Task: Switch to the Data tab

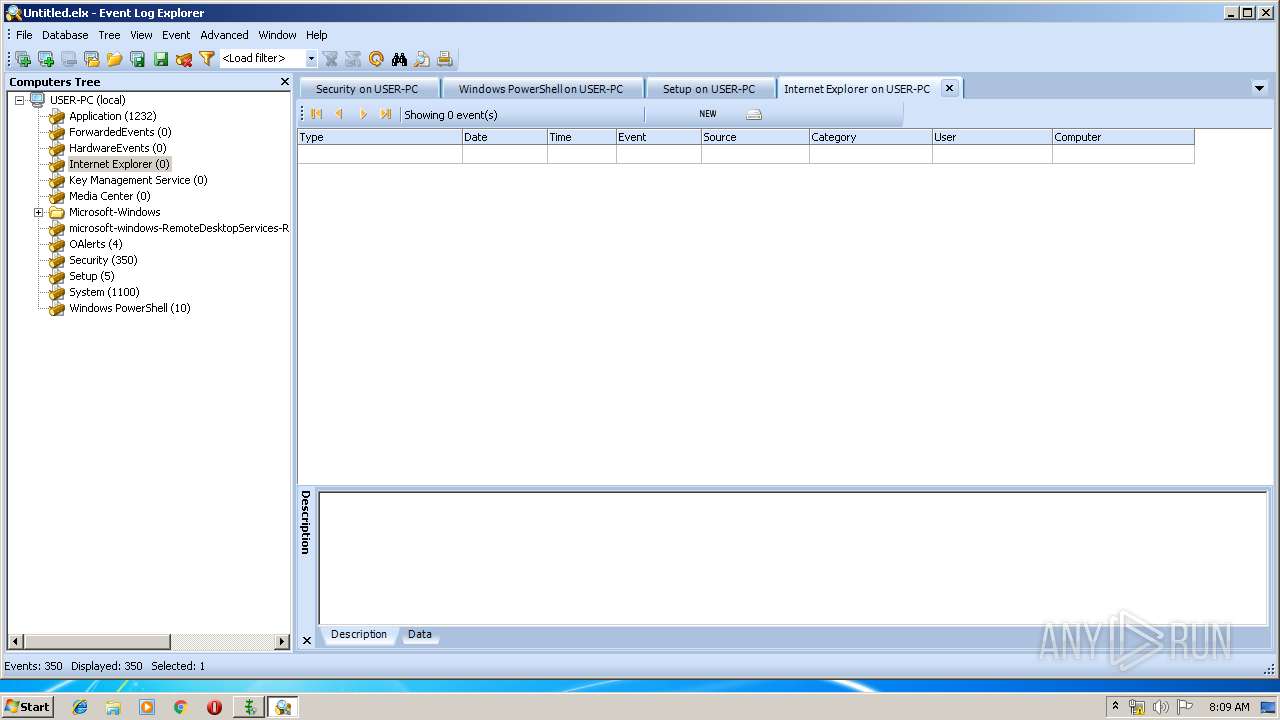Action: point(420,634)
